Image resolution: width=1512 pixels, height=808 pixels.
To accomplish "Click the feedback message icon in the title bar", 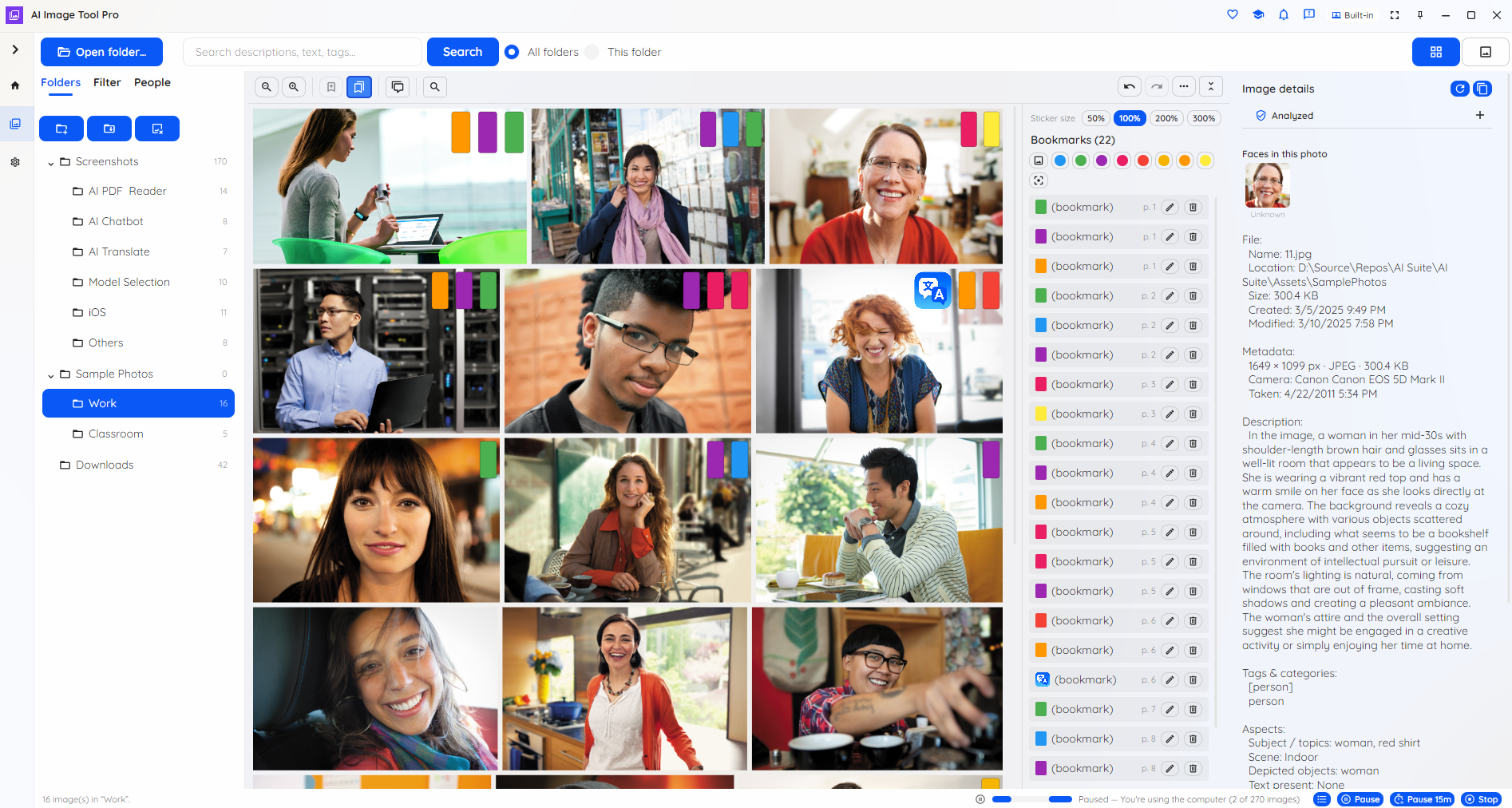I will coord(1309,14).
